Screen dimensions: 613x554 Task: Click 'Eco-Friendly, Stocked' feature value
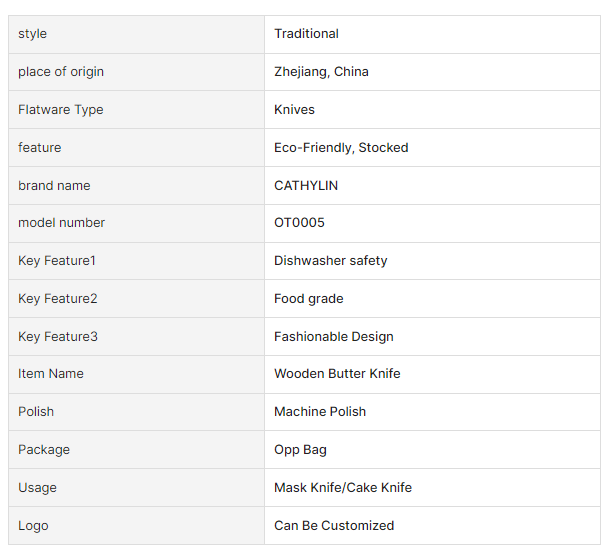(x=341, y=148)
